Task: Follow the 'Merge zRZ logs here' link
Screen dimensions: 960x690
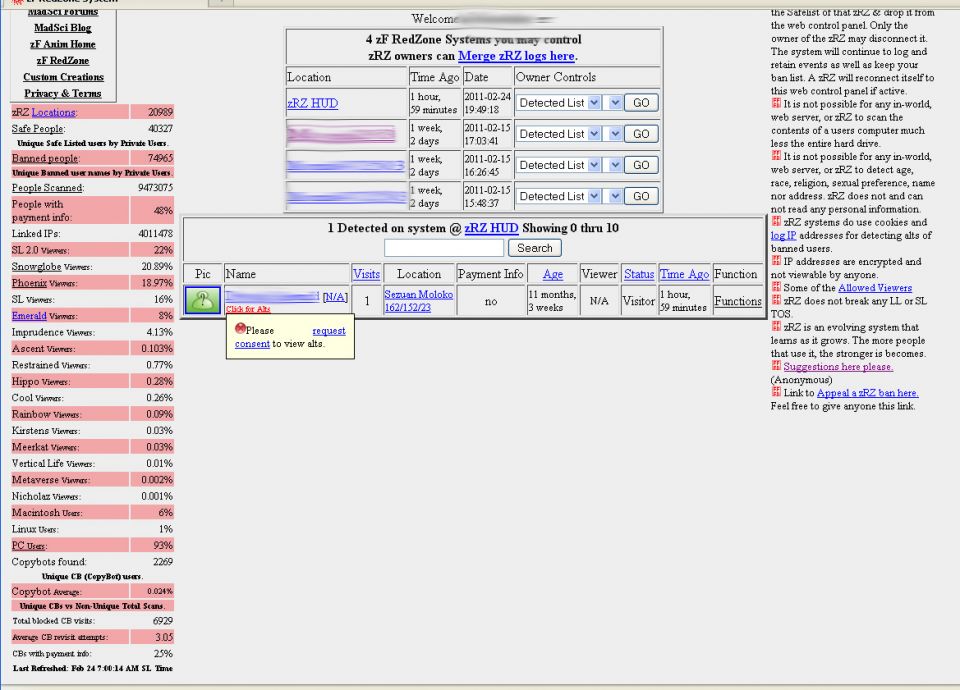Action: 516,56
